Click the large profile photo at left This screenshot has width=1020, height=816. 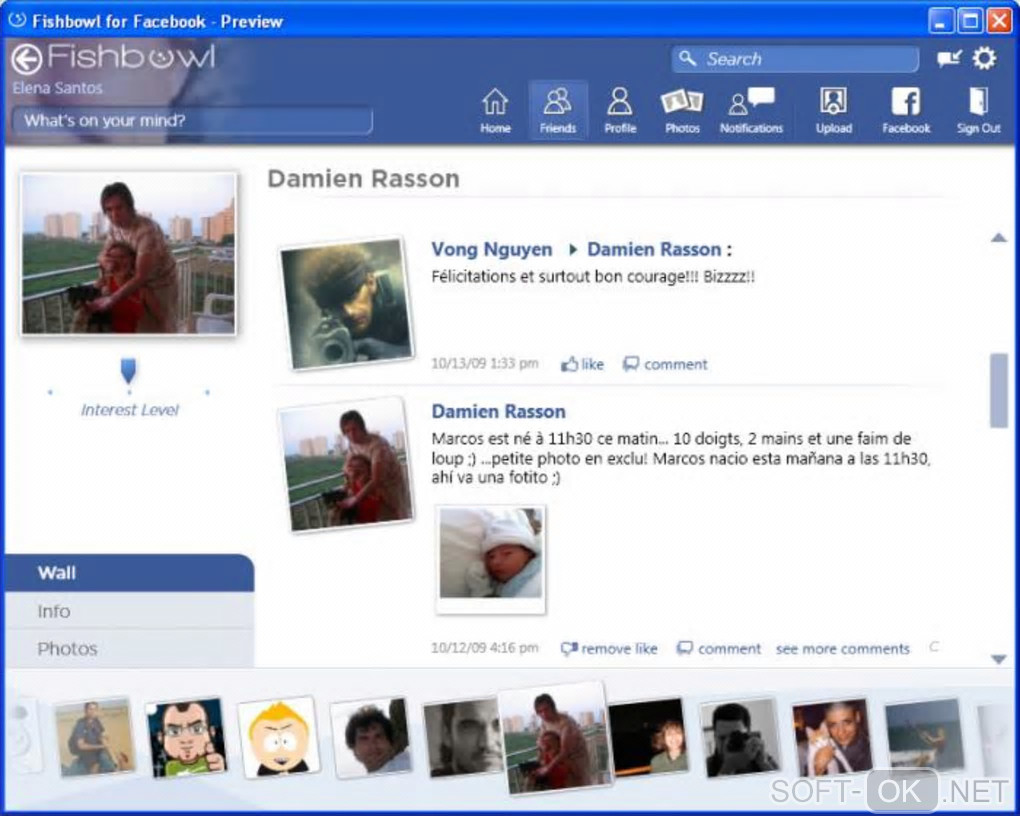pyautogui.click(x=128, y=254)
